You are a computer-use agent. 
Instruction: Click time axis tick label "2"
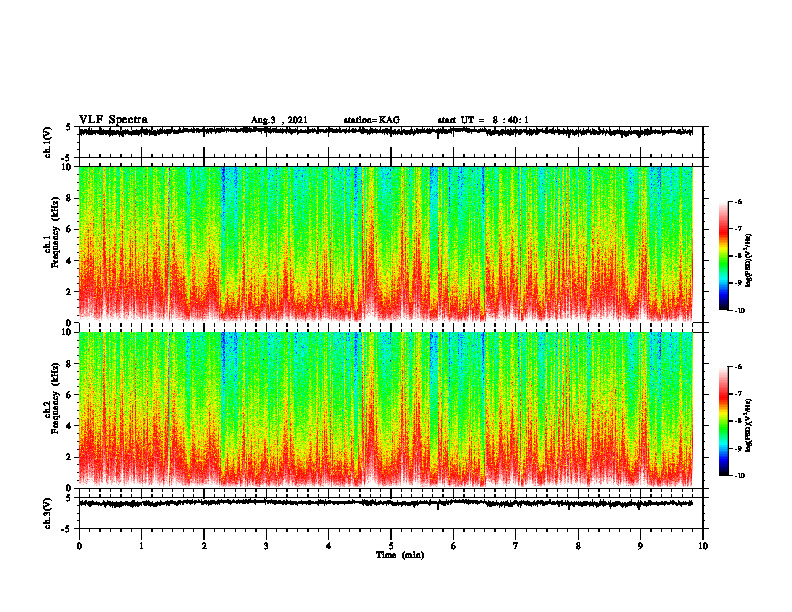[204, 546]
